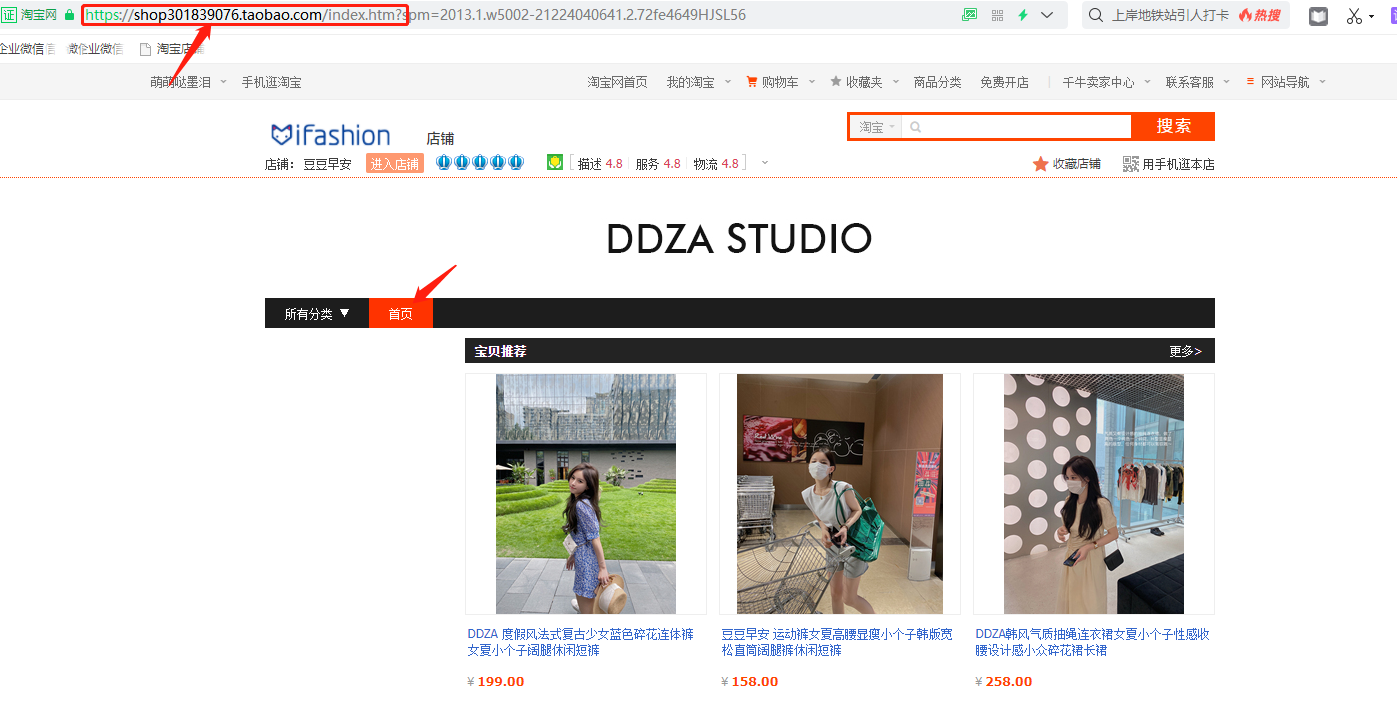Click the 描述 4.8 rating
This screenshot has height=706, width=1397.
[x=600, y=164]
